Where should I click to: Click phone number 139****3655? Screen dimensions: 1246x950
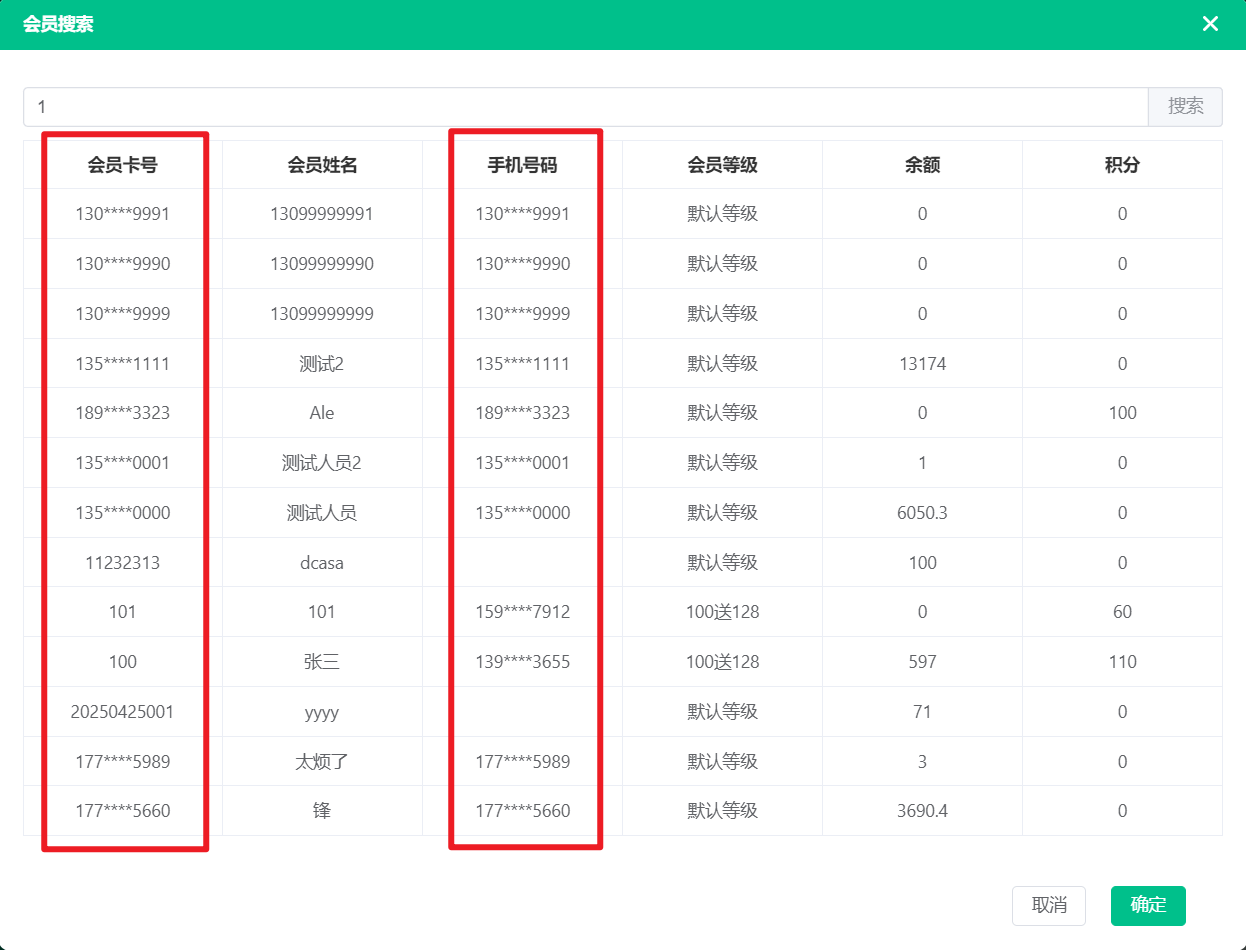522,662
